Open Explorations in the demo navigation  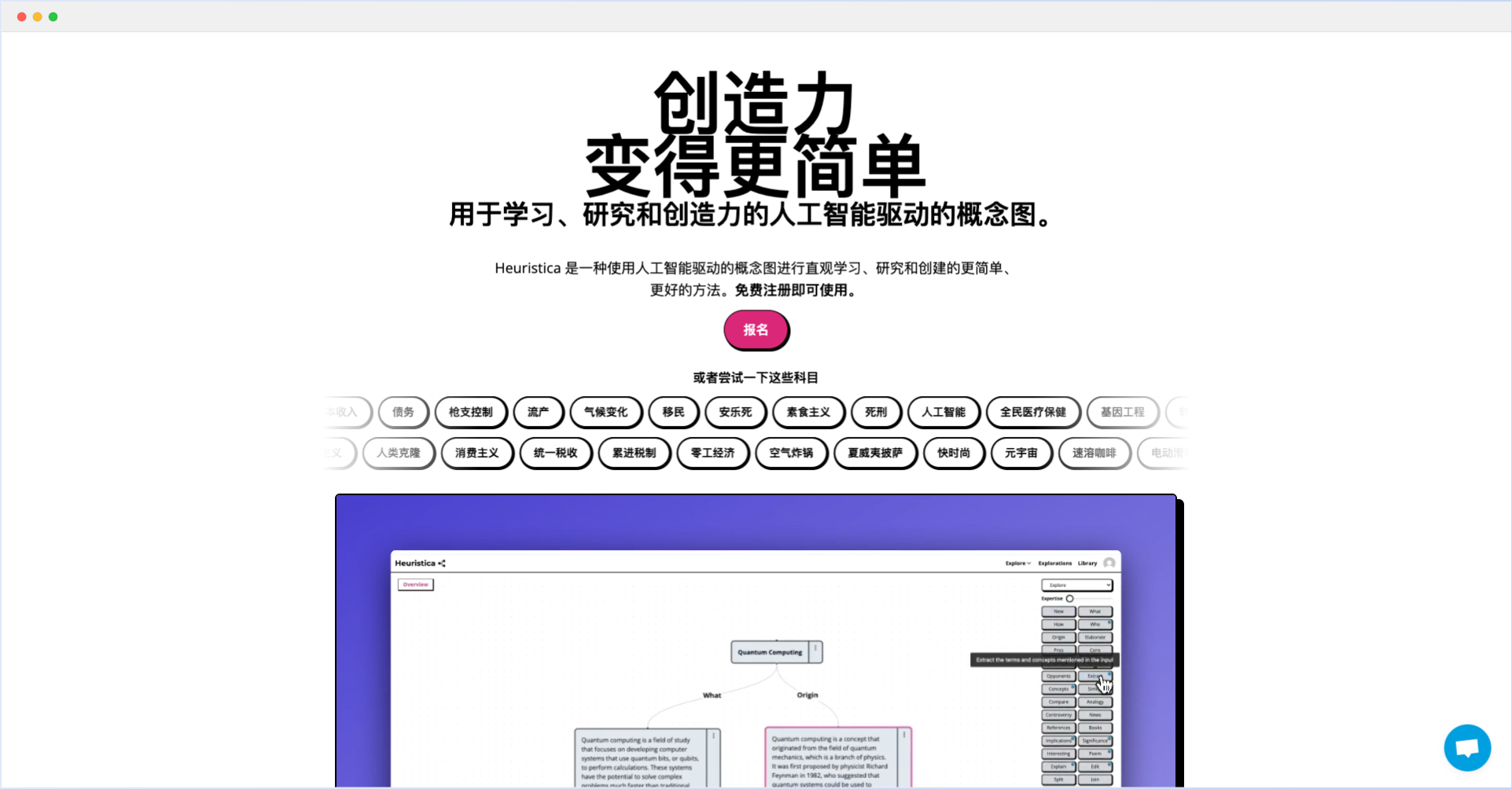point(1054,563)
